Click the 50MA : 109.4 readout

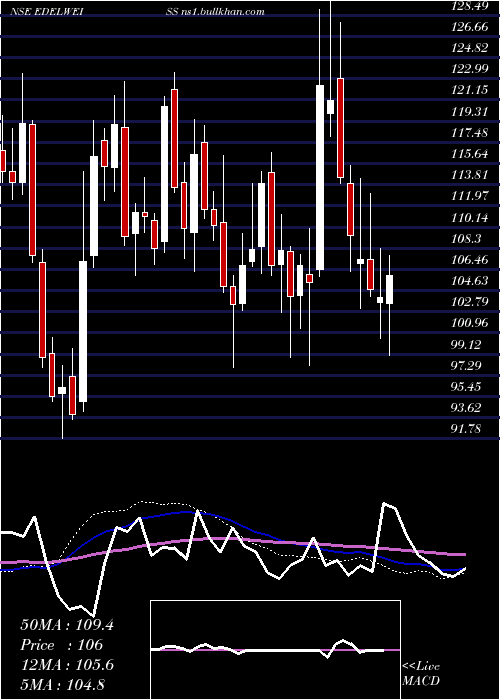(67, 625)
